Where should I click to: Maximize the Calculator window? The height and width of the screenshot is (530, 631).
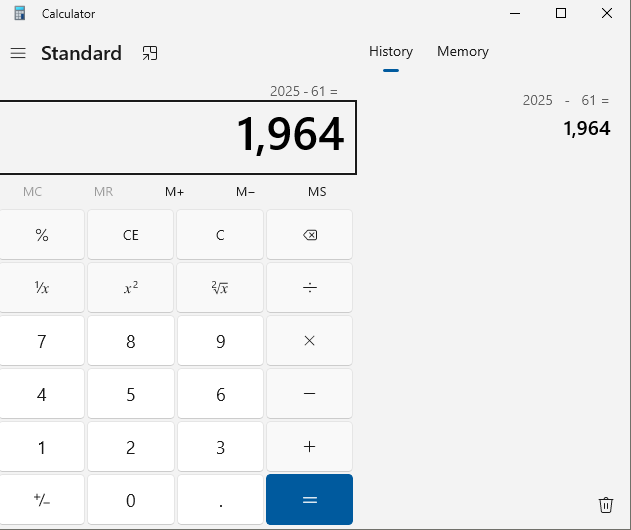pos(561,14)
